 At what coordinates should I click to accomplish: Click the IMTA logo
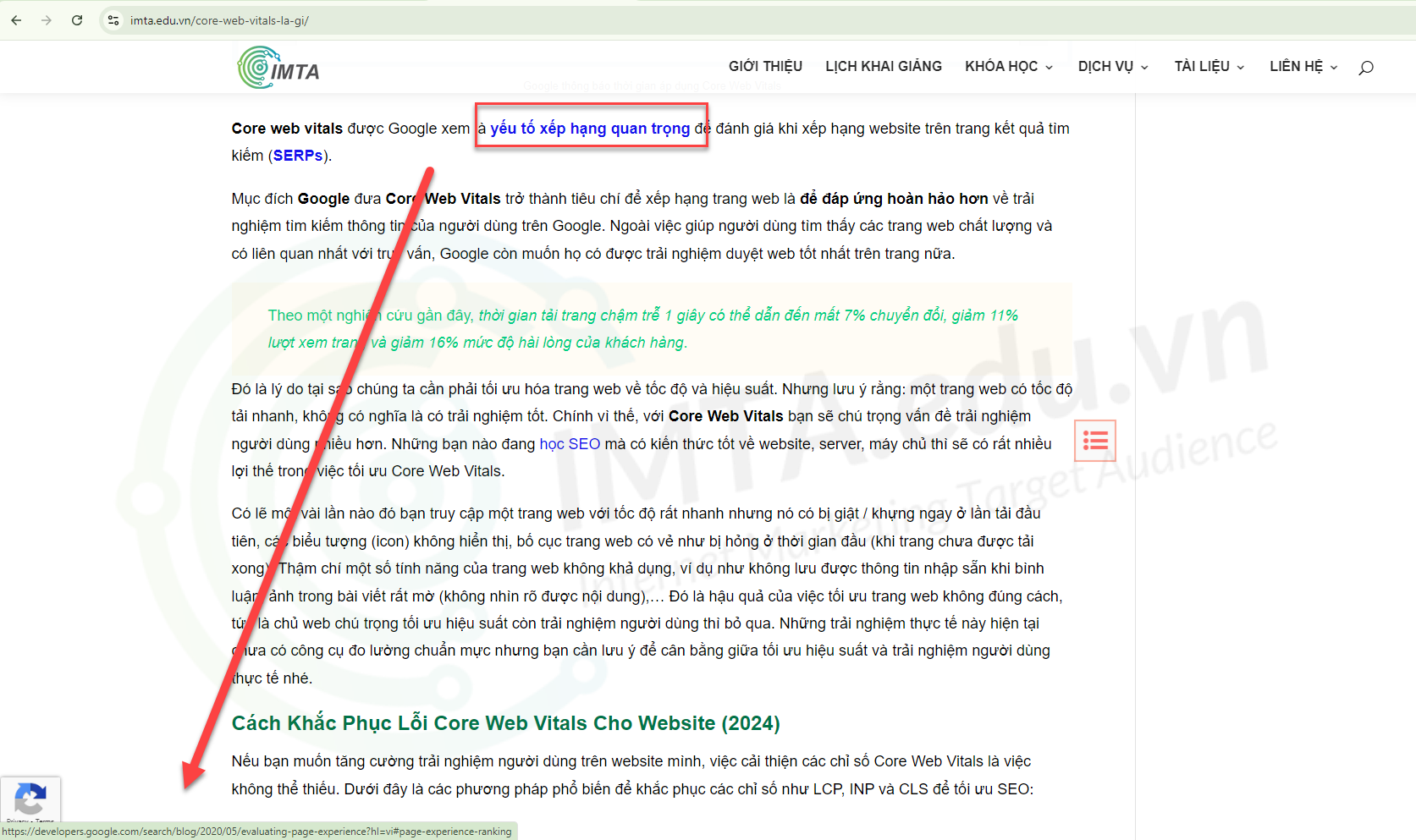click(278, 68)
